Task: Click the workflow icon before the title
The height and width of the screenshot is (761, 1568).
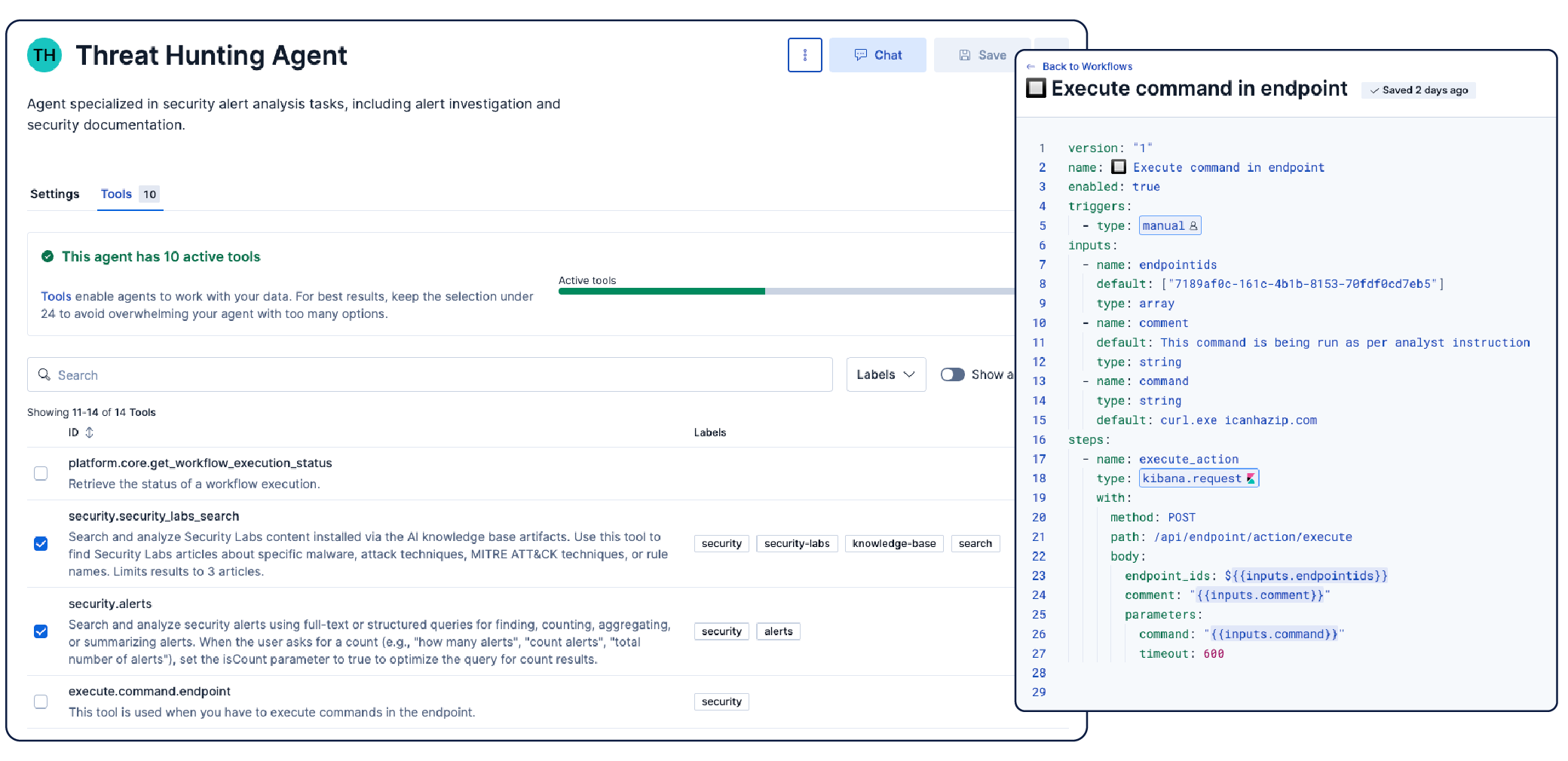Action: pyautogui.click(x=1037, y=88)
